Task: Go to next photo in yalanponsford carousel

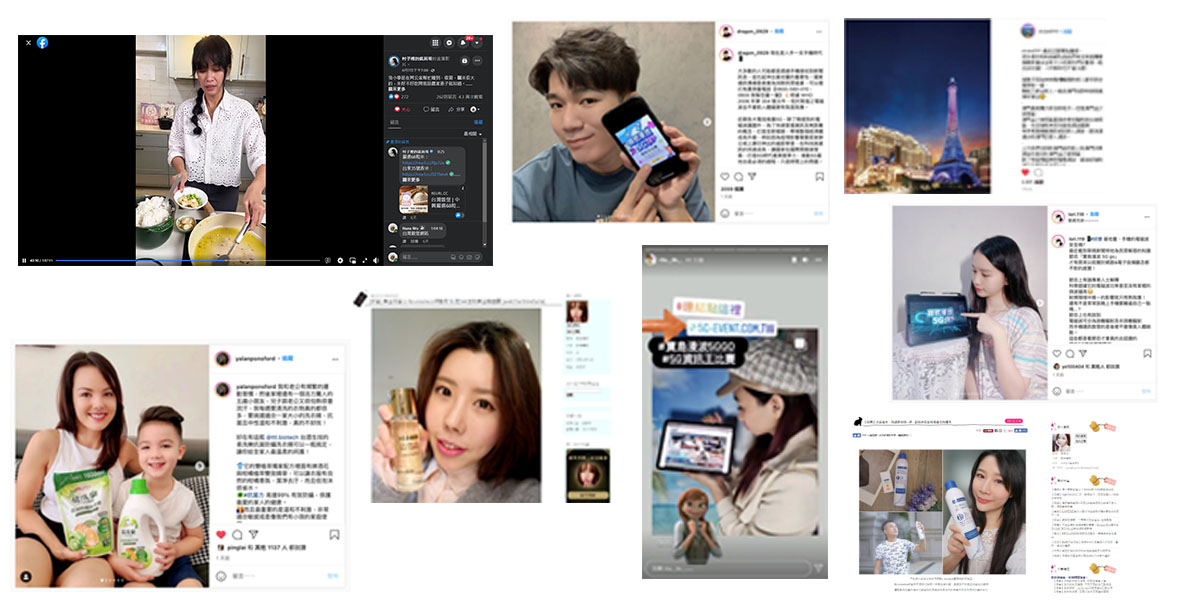Action: 198,467
